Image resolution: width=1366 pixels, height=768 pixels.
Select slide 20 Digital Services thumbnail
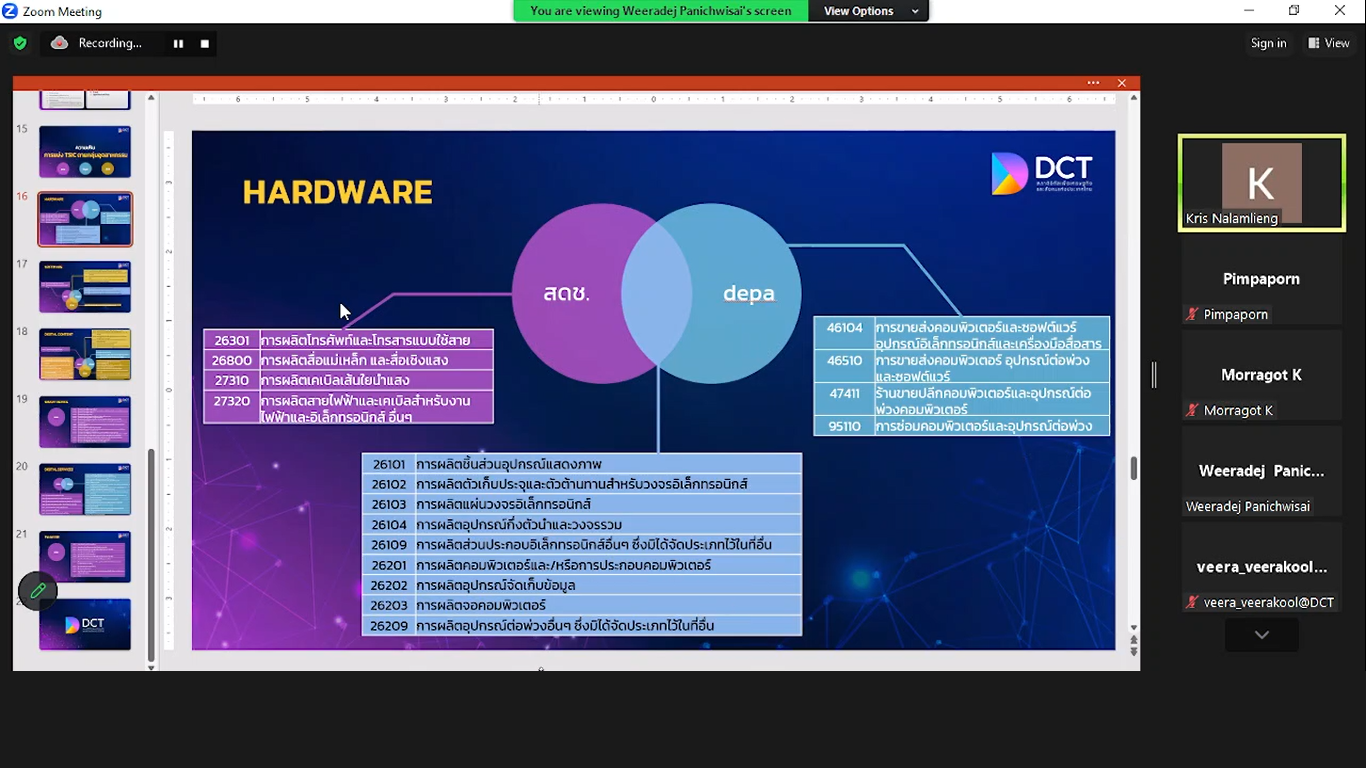pos(85,489)
